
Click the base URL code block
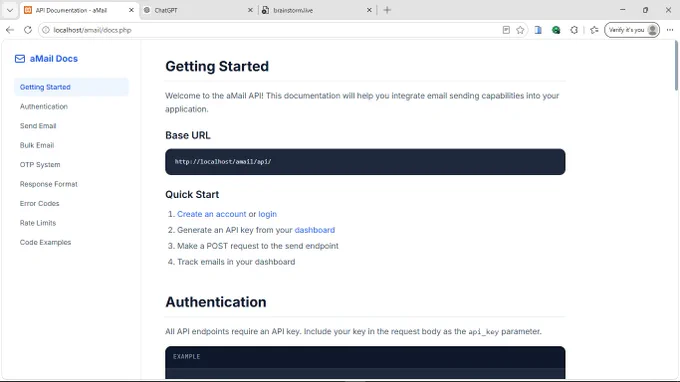(x=365, y=162)
